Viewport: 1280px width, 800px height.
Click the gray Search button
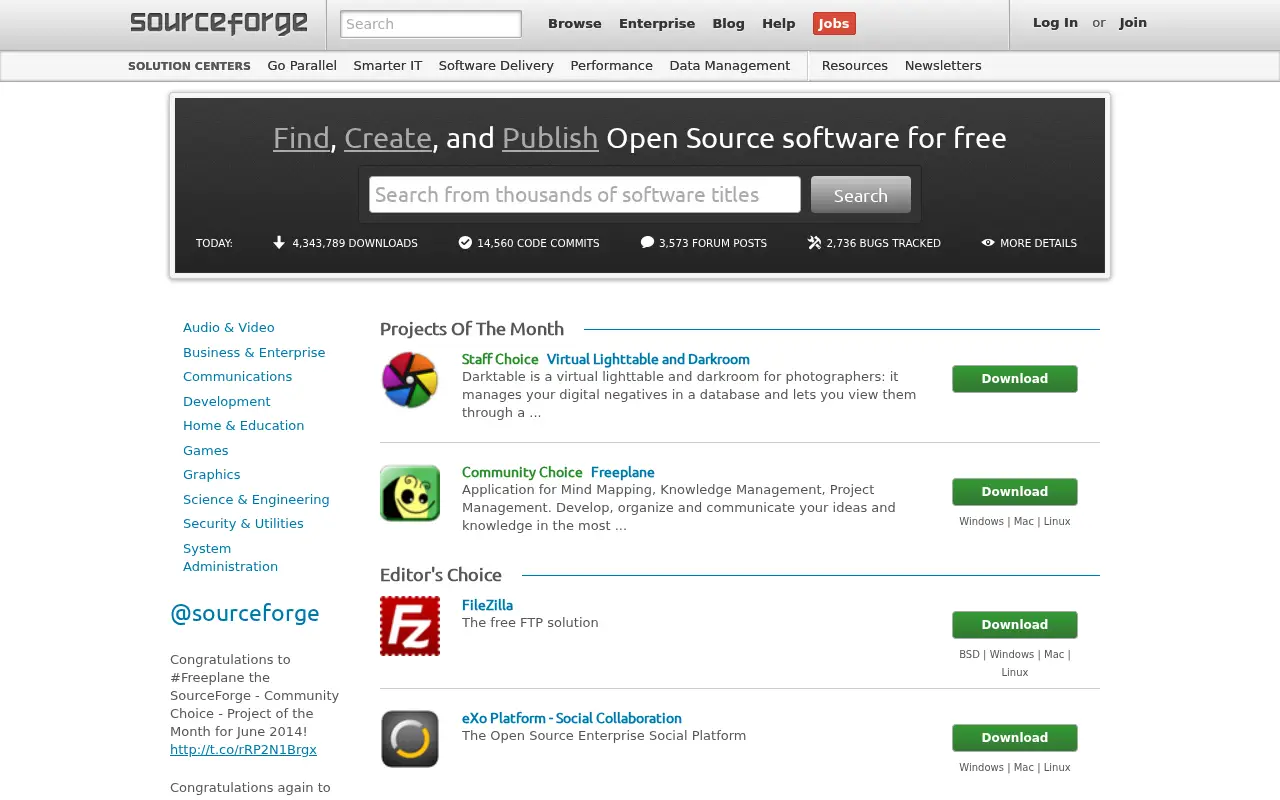click(861, 195)
